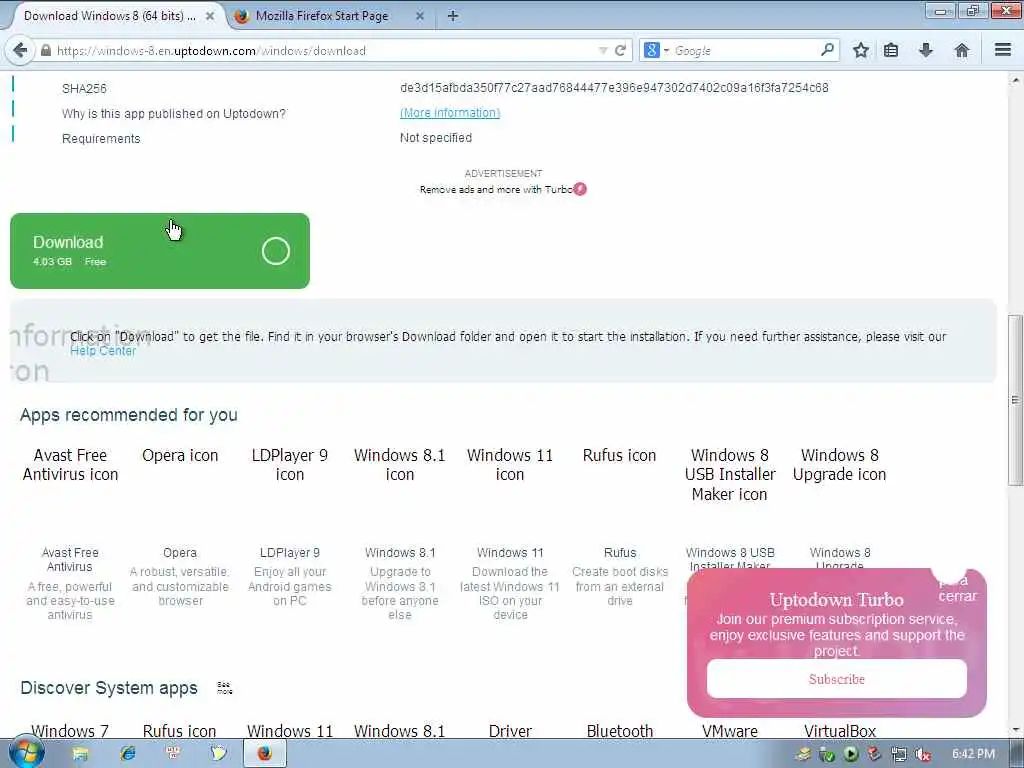This screenshot has width=1024, height=768.
Task: Click the See more link beside Discover System apps
Action: 225,688
